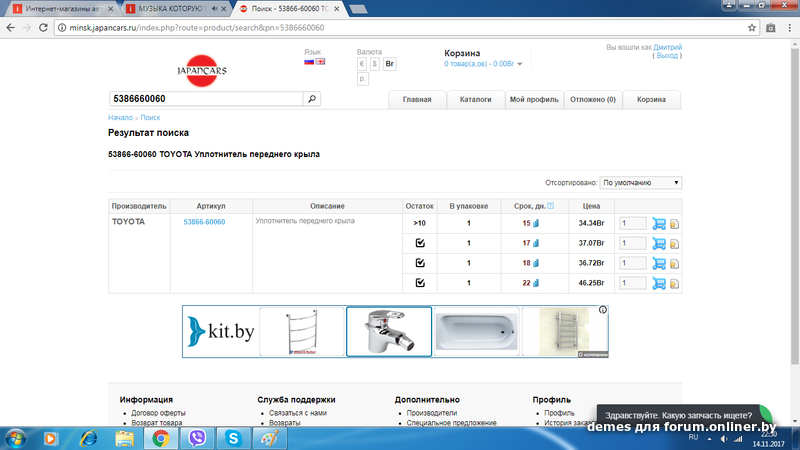
Task: Go to the Мой профиль tab
Action: click(x=532, y=100)
